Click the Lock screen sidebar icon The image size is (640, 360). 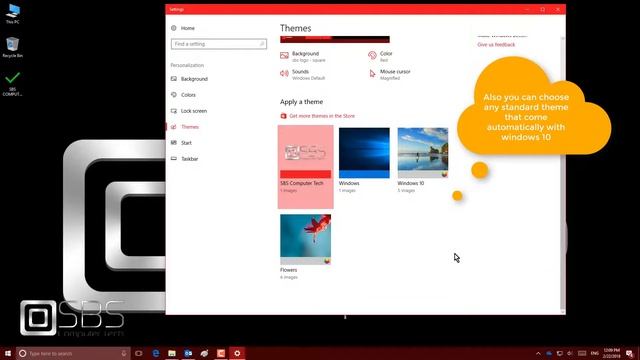174,111
